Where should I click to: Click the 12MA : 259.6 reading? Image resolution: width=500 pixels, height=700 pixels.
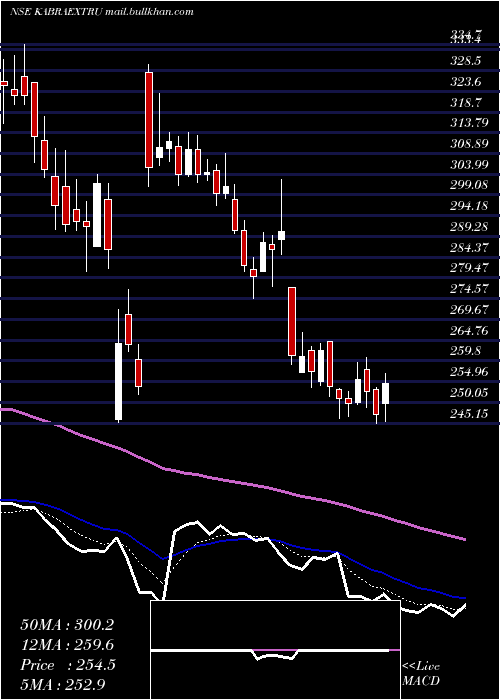pyautogui.click(x=67, y=645)
